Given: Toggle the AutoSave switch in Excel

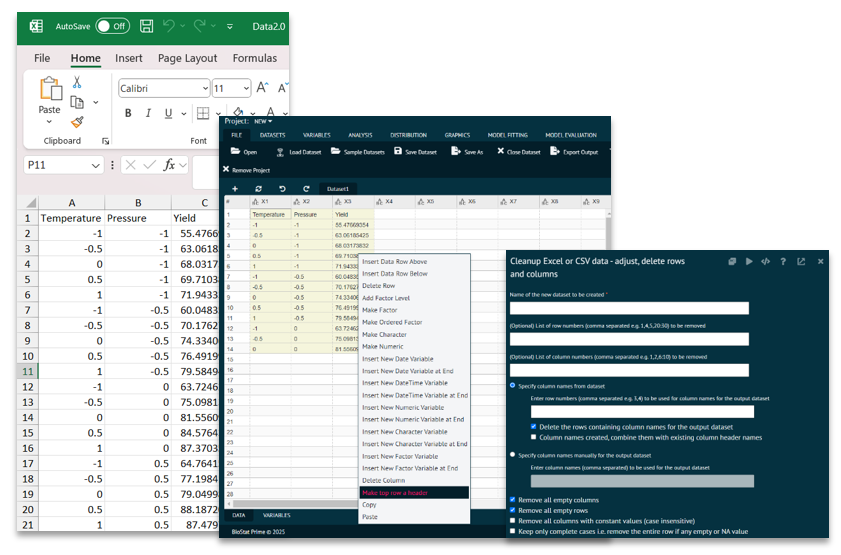Looking at the screenshot, I should pyautogui.click(x=112, y=26).
